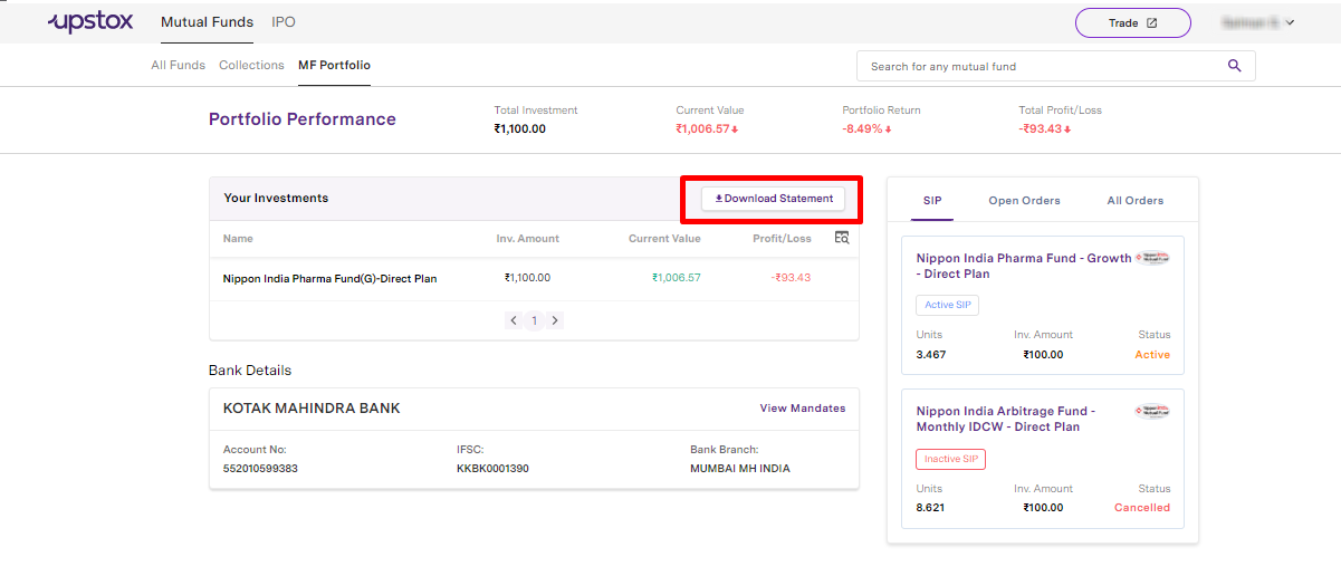The image size is (1341, 576).
Task: Click Nippon logo on Arbitrage Fund card
Action: click(x=1153, y=411)
